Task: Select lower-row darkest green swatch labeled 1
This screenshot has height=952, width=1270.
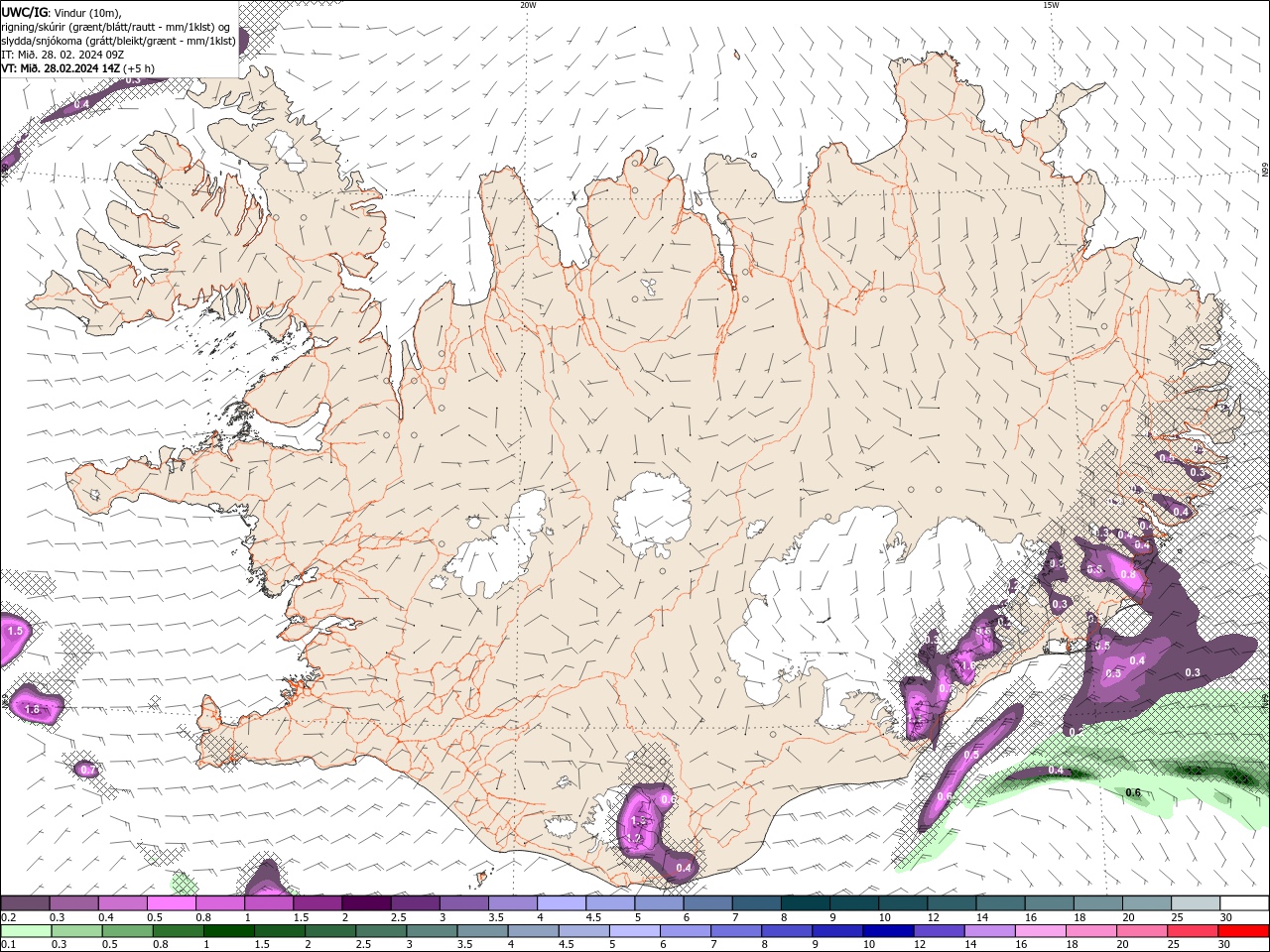Action: point(228,931)
